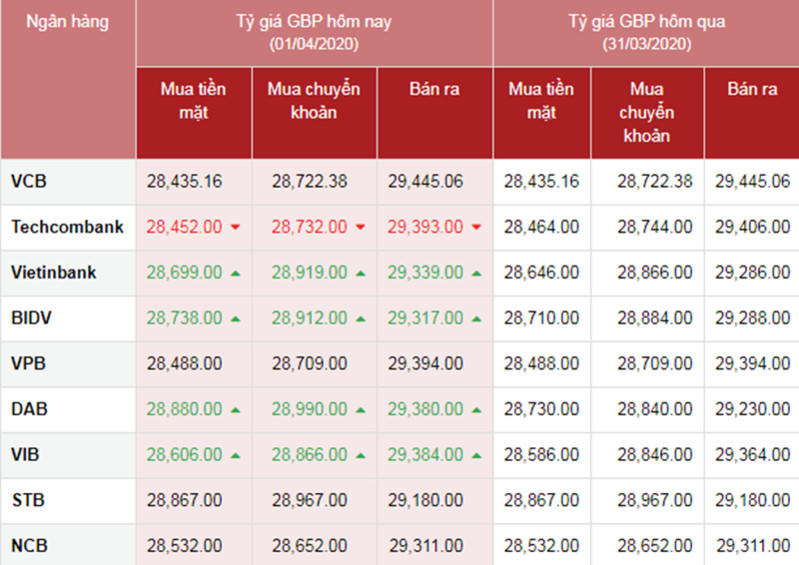799x565 pixels.
Task: Click red down arrow beside Techcombank 28,732.00
Action: (x=360, y=227)
